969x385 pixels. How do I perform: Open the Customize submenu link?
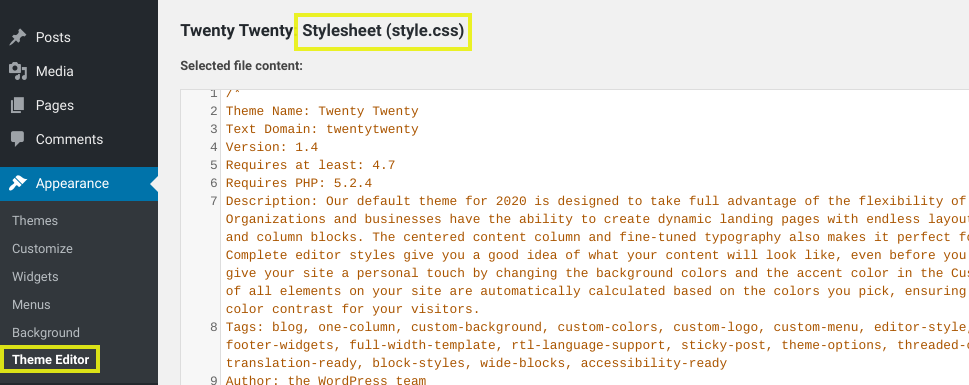[x=42, y=248]
